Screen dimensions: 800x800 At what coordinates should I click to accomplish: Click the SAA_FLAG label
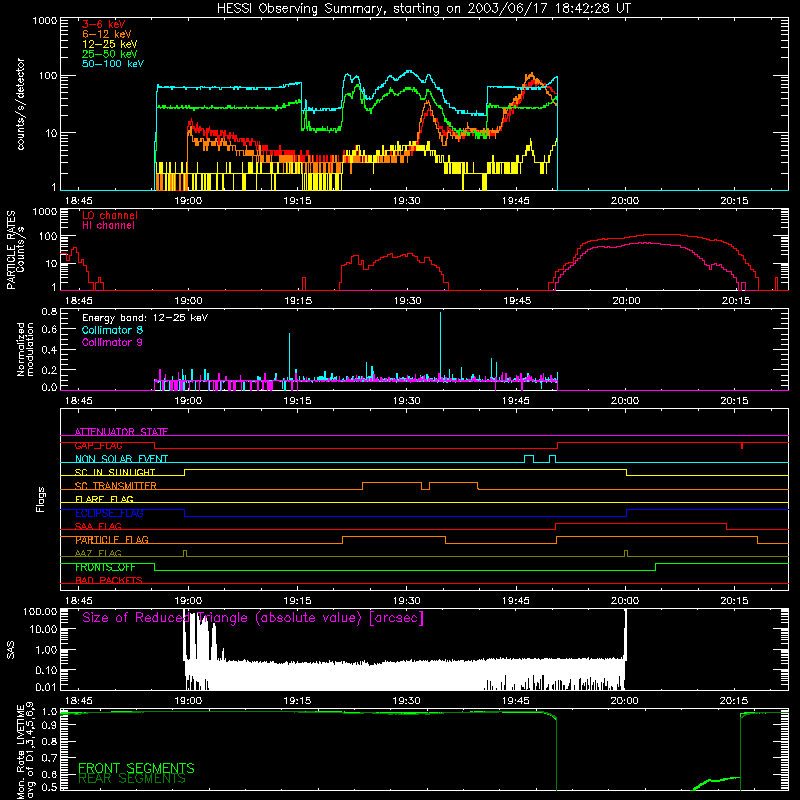click(98, 527)
